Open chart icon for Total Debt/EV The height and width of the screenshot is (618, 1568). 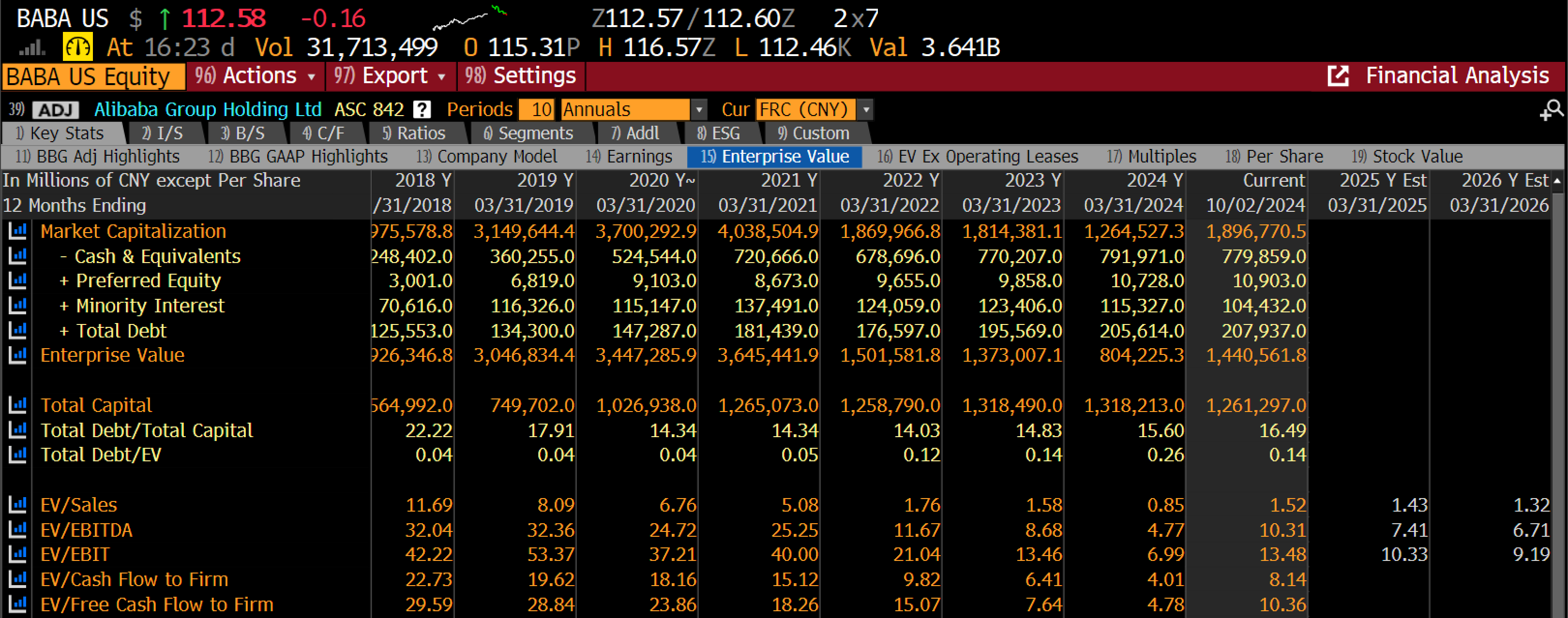click(x=17, y=455)
